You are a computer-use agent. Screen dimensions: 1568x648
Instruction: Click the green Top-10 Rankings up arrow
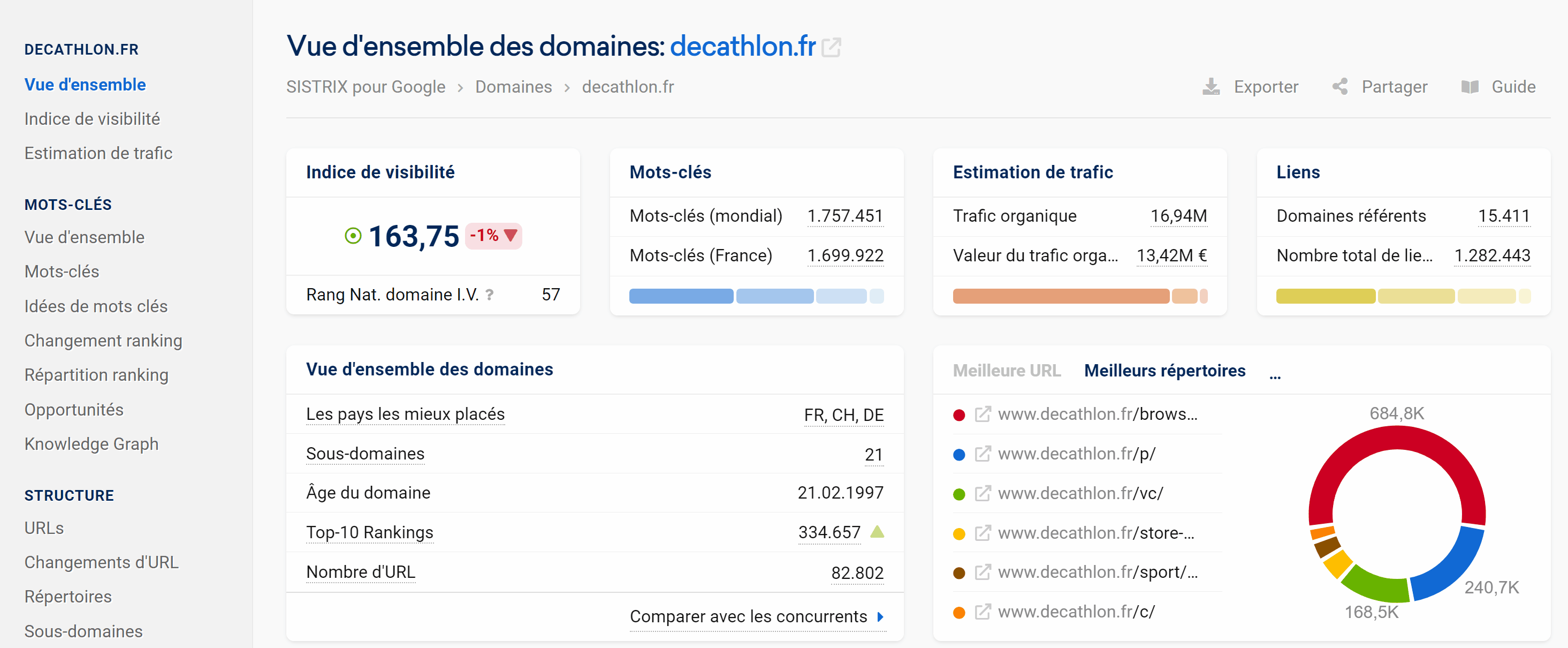(x=877, y=532)
